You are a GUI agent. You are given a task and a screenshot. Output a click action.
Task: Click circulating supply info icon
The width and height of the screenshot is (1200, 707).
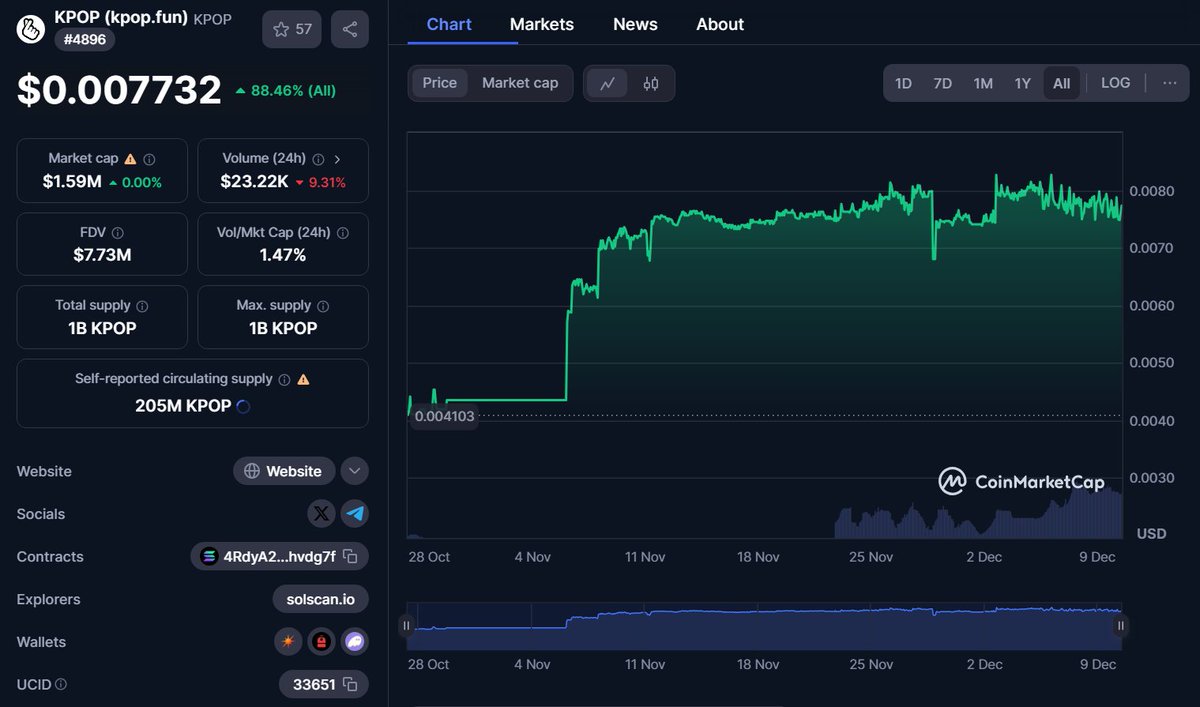[284, 380]
